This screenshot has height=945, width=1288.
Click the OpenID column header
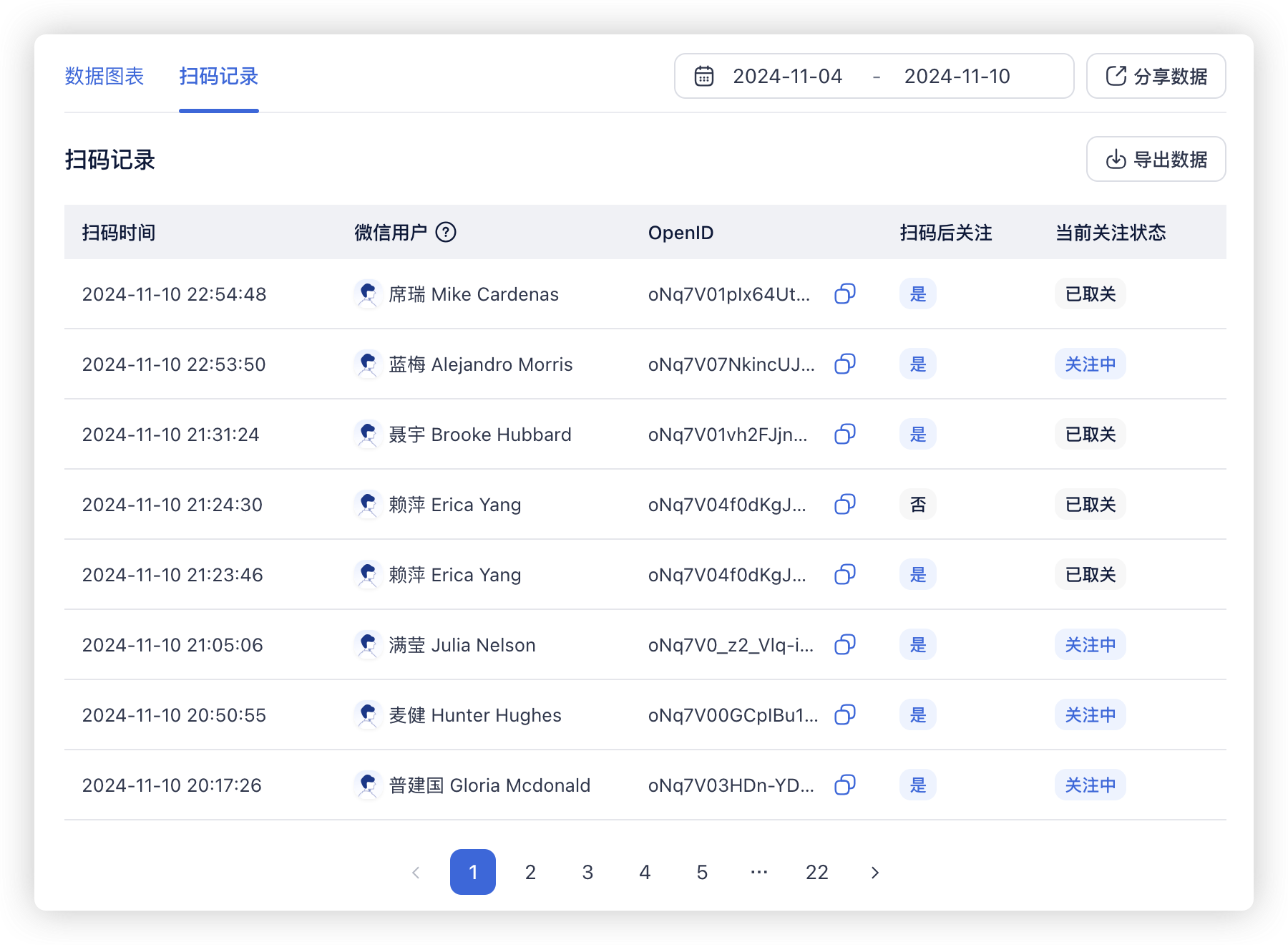click(680, 232)
